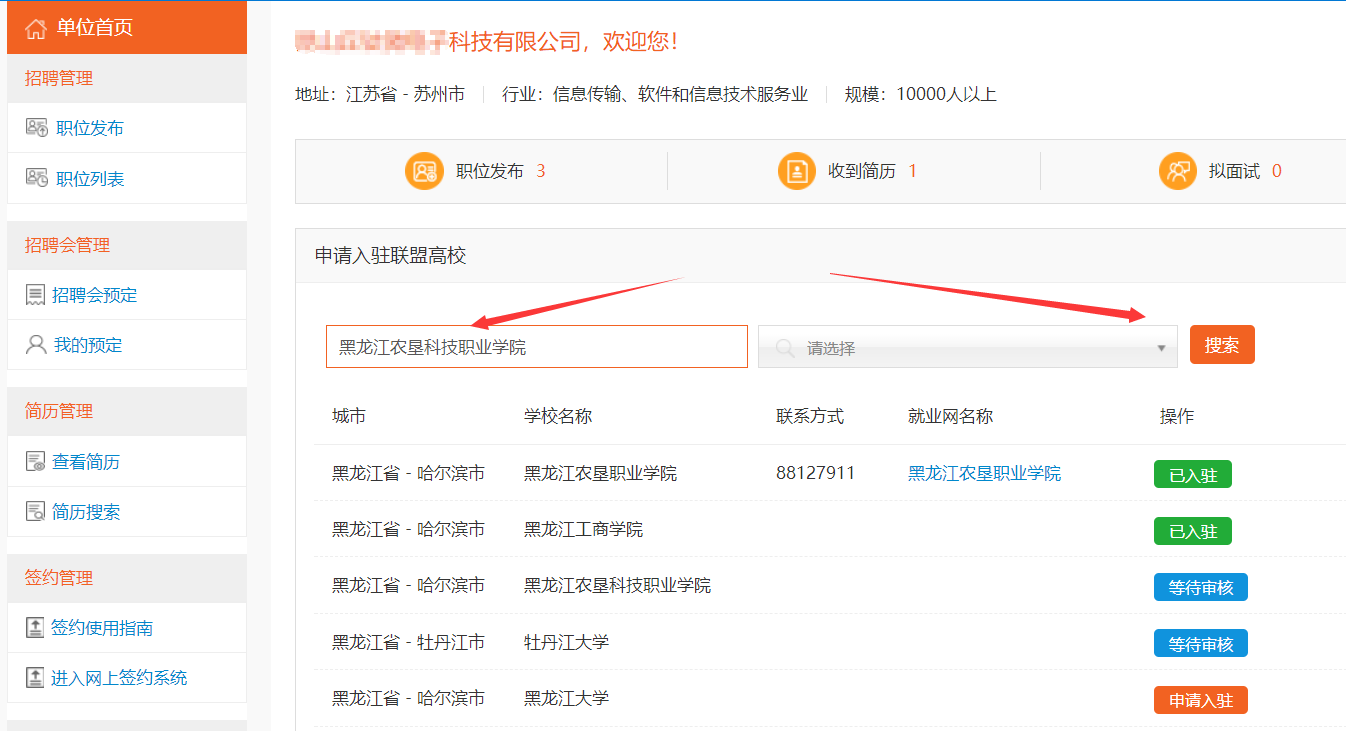Click the 我的预定 person icon

pyautogui.click(x=36, y=345)
